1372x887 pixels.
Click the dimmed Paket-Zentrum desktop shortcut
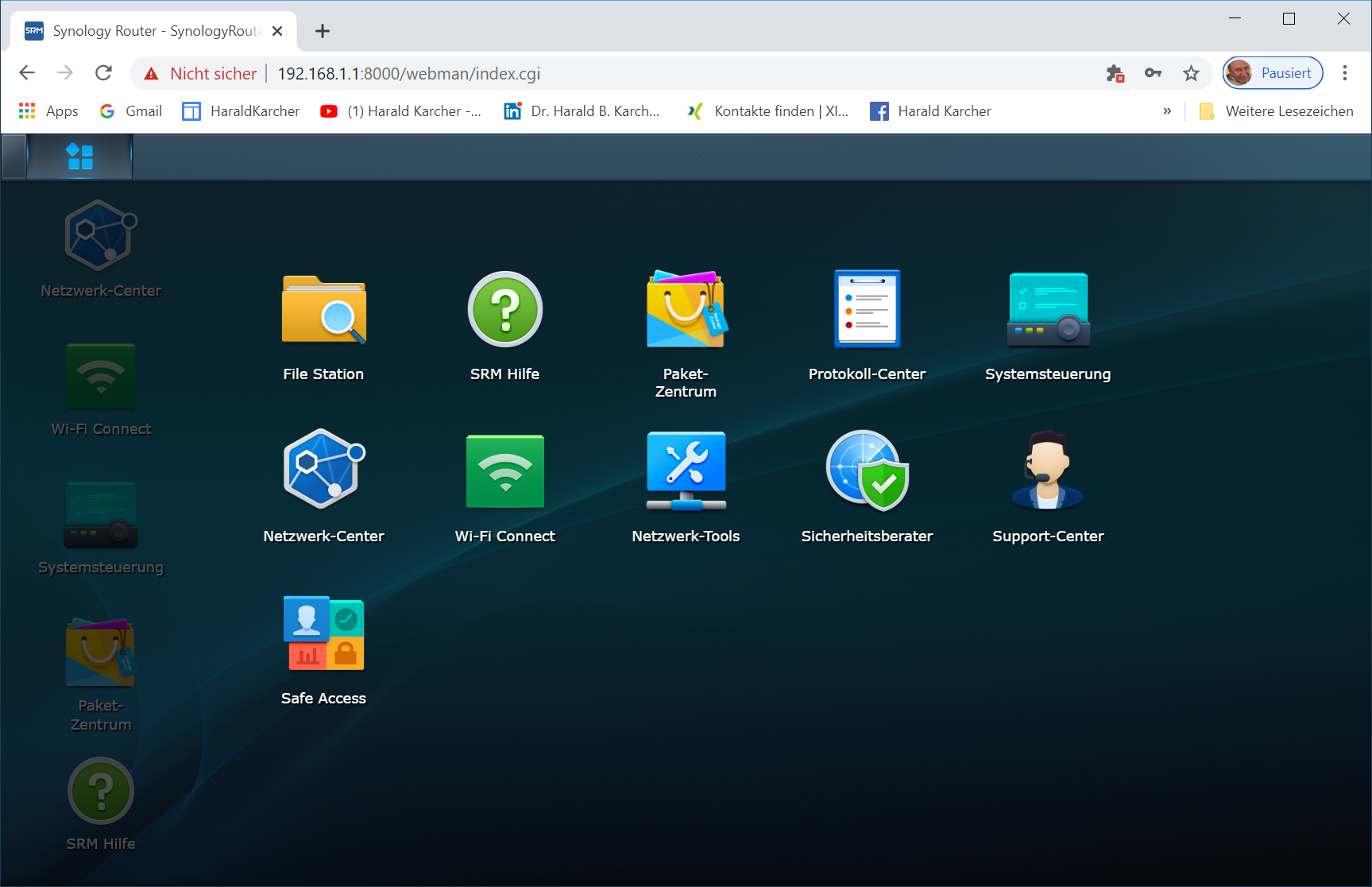click(x=101, y=675)
